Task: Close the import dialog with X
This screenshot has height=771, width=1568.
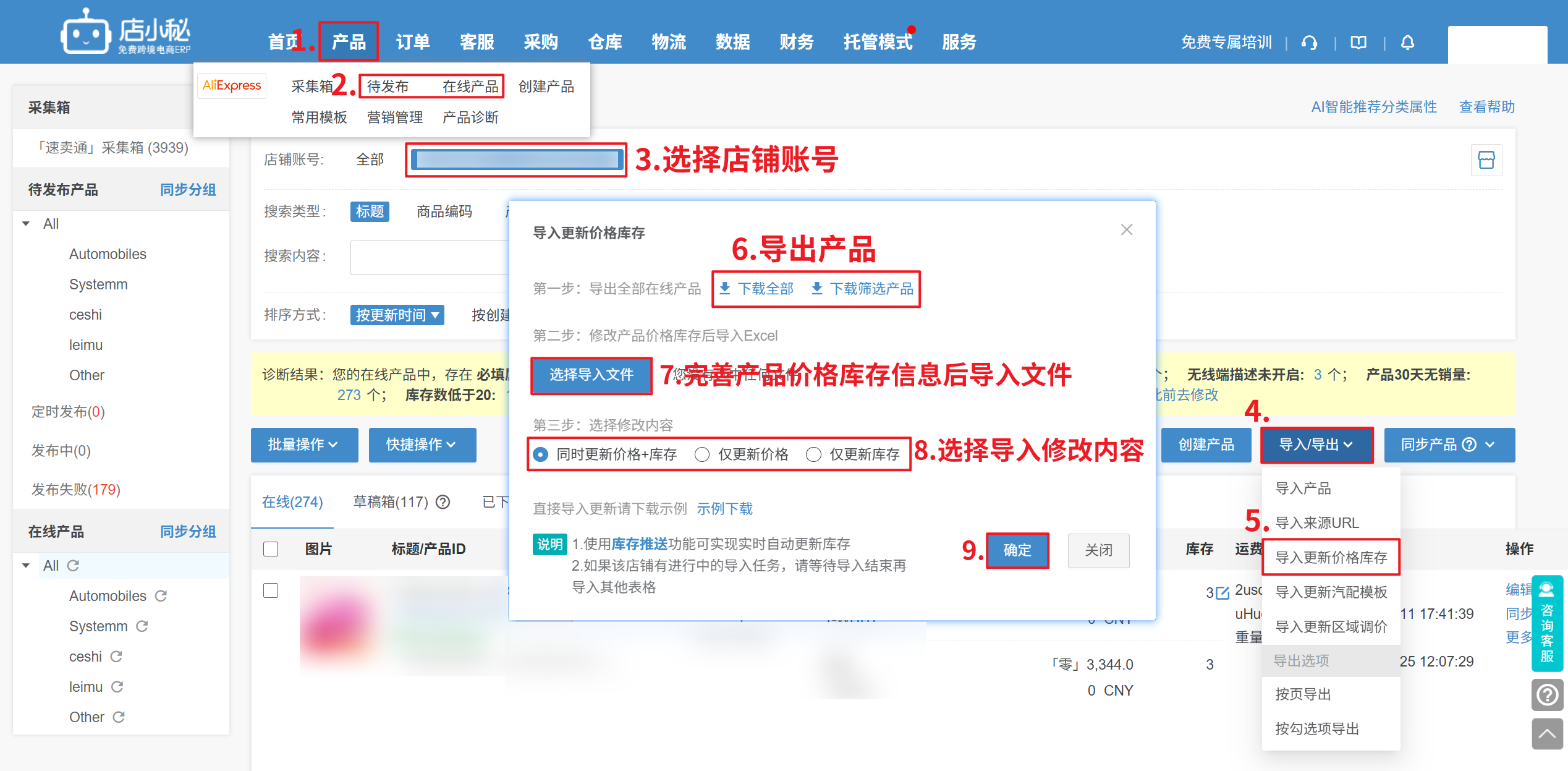Action: coord(1126,230)
